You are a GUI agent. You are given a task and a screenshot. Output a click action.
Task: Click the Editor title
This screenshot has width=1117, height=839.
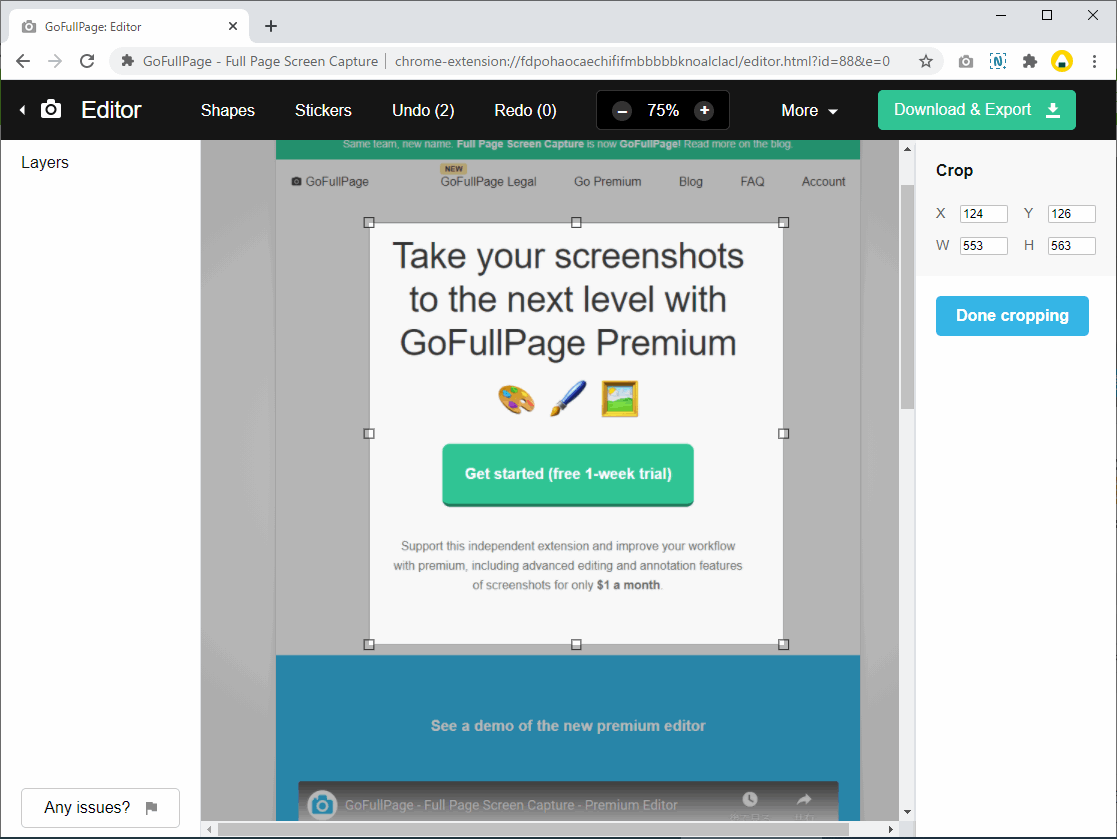111,110
